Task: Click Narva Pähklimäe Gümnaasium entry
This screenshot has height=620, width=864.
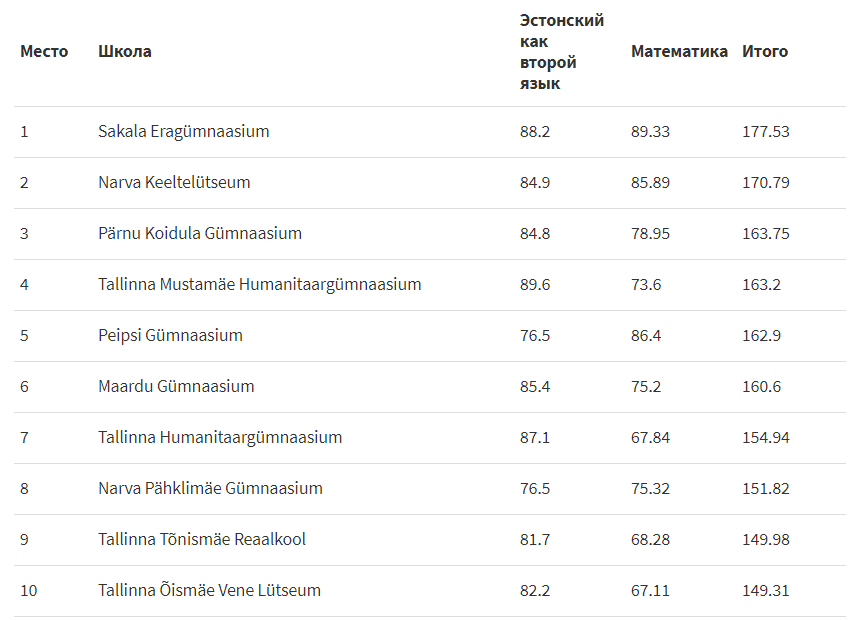Action: coord(210,488)
